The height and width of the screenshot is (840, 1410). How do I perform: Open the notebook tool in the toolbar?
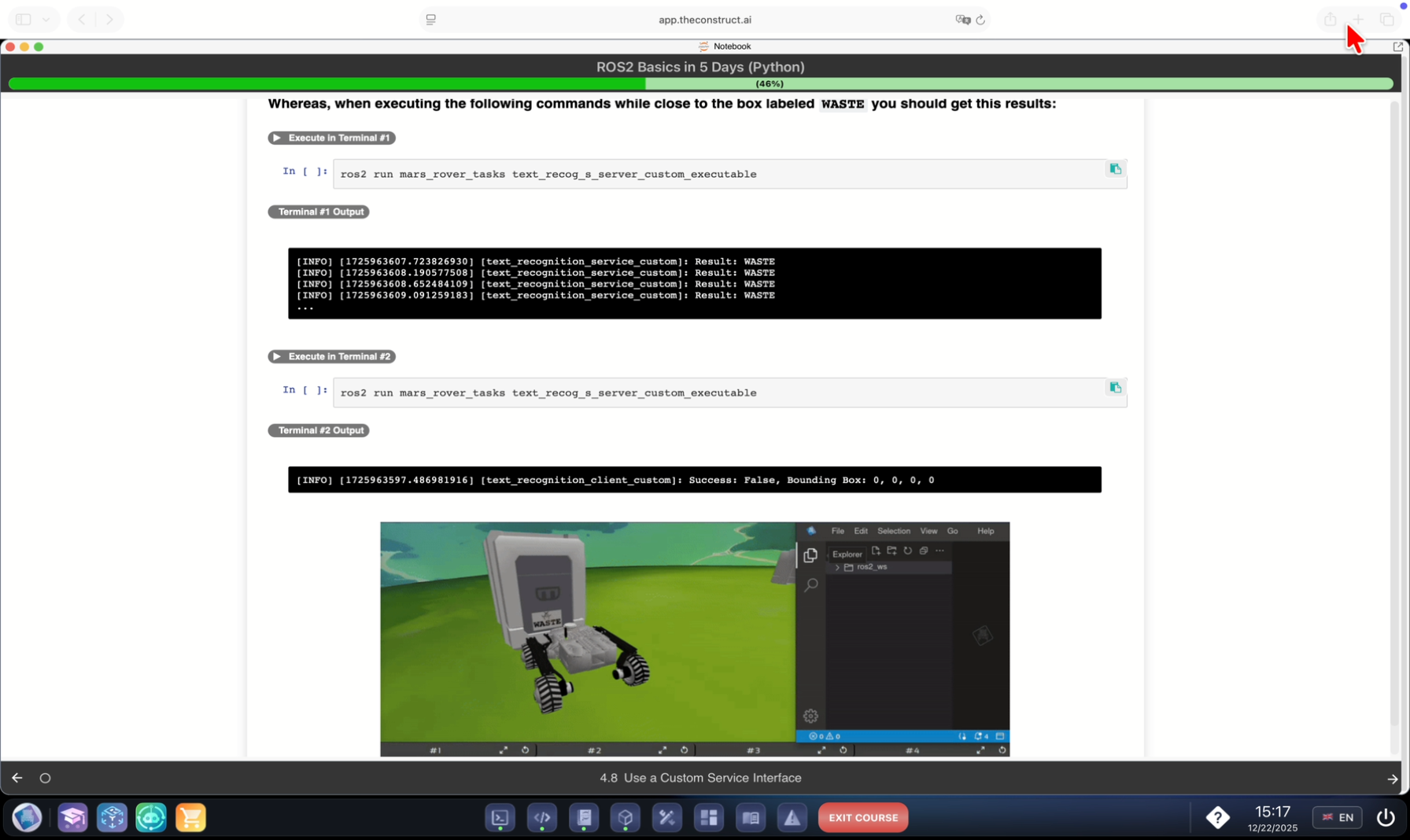584,818
